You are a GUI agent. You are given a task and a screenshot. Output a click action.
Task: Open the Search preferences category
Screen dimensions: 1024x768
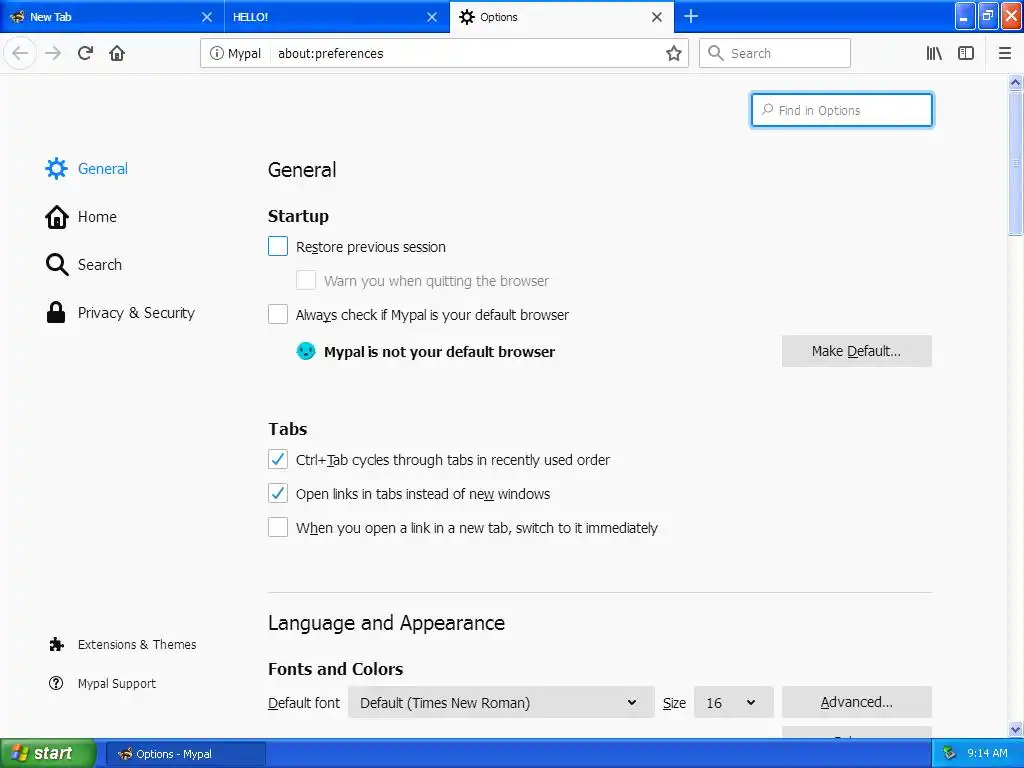(100, 264)
